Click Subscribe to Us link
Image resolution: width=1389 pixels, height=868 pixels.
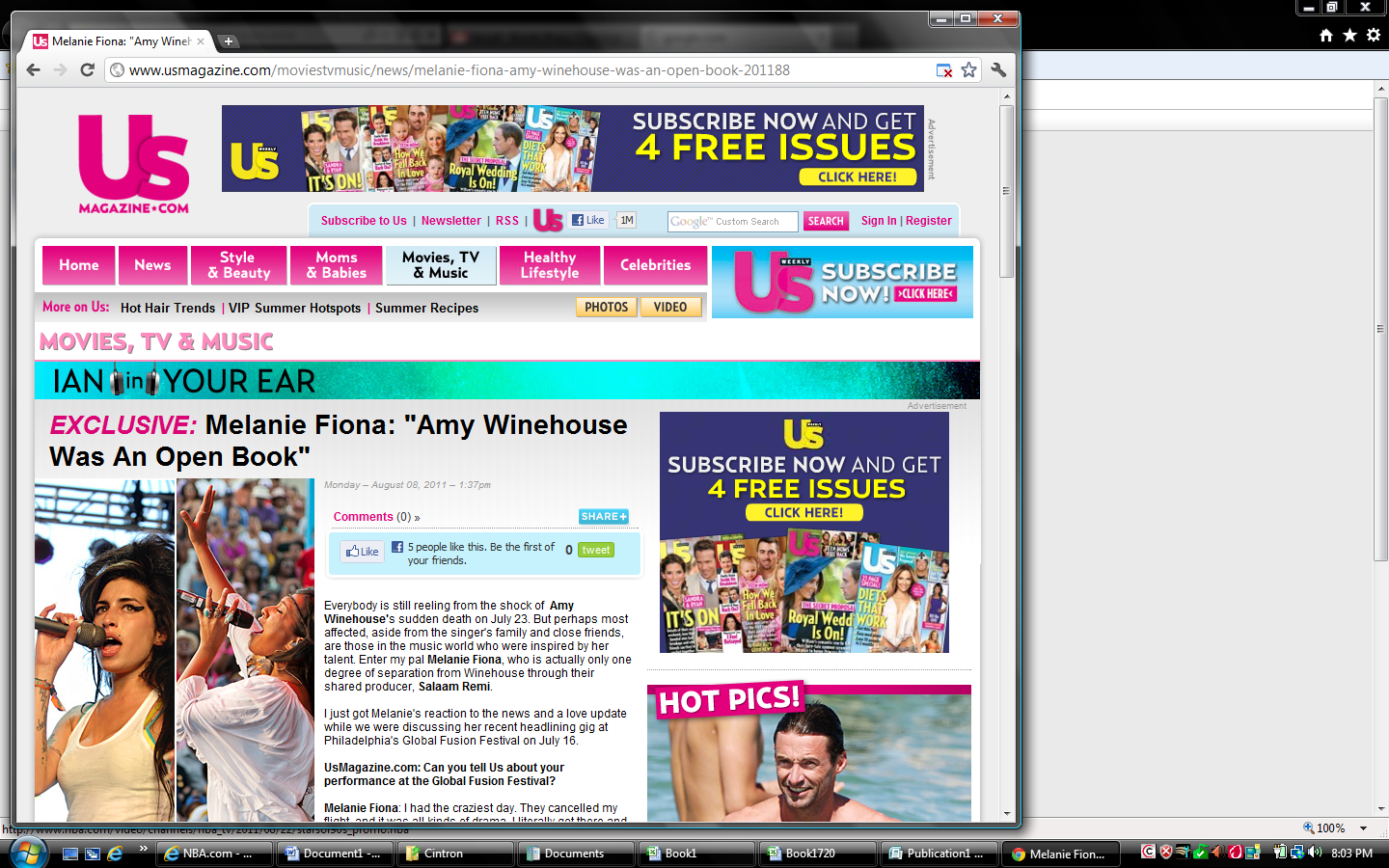[x=364, y=221]
